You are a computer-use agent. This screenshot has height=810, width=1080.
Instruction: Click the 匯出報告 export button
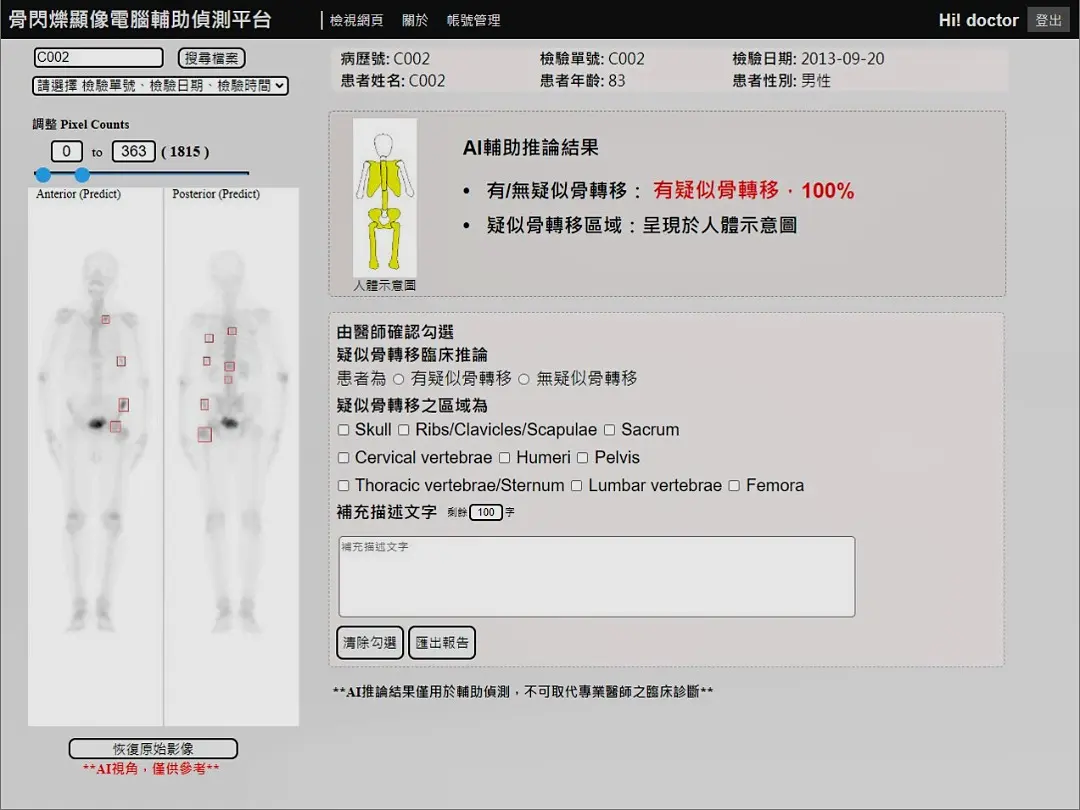point(442,643)
